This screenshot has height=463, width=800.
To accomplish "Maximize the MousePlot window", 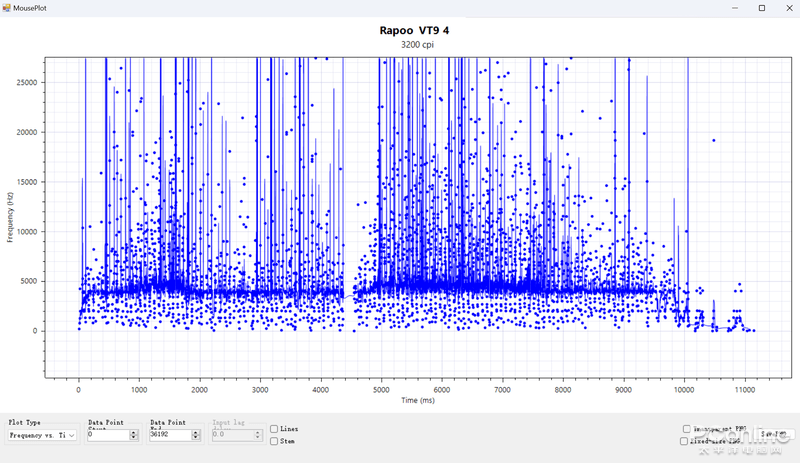I will click(761, 8).
